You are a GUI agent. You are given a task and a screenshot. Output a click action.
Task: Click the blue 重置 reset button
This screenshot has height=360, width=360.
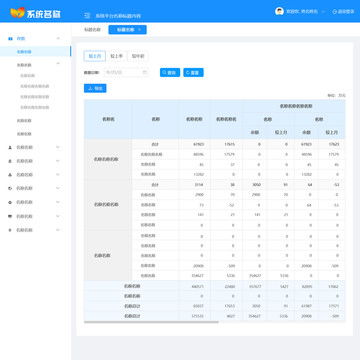click(193, 72)
